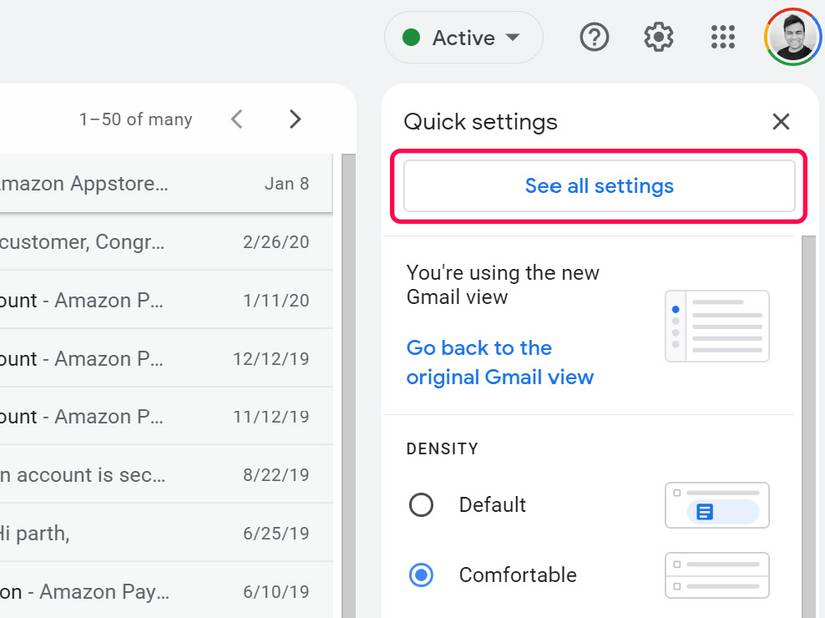Open the Help question mark icon
The image size is (825, 618).
594,38
